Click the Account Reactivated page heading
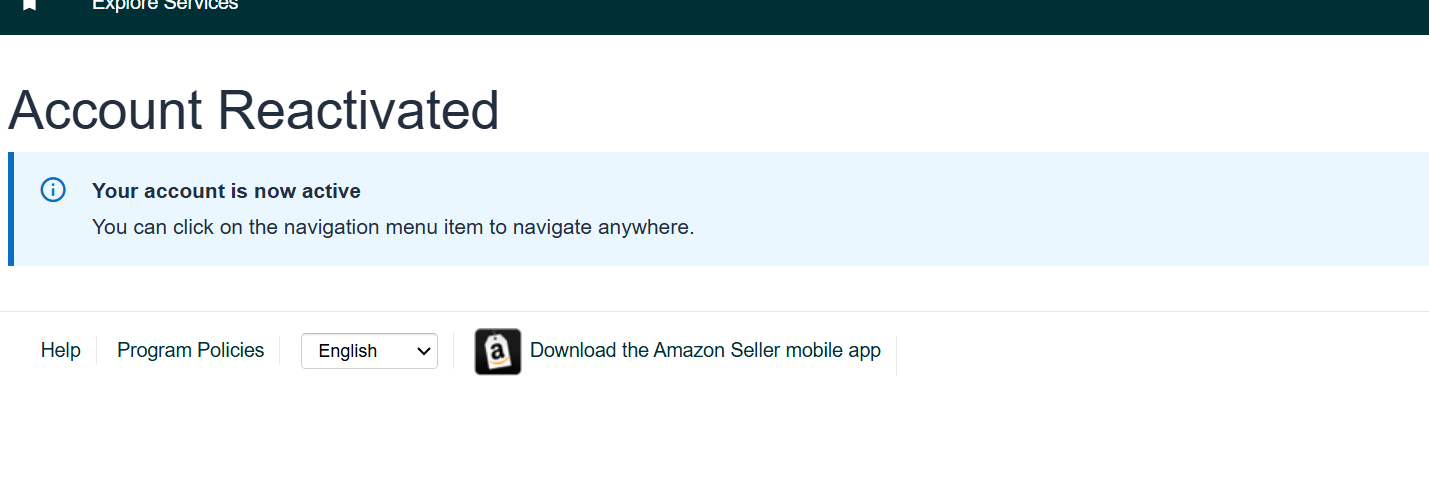The height and width of the screenshot is (490, 1429). [254, 110]
